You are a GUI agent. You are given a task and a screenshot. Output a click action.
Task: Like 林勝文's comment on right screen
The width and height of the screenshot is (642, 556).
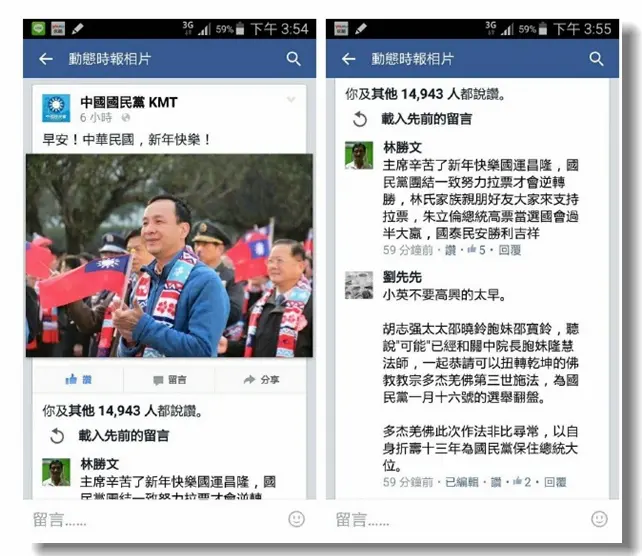pos(450,250)
